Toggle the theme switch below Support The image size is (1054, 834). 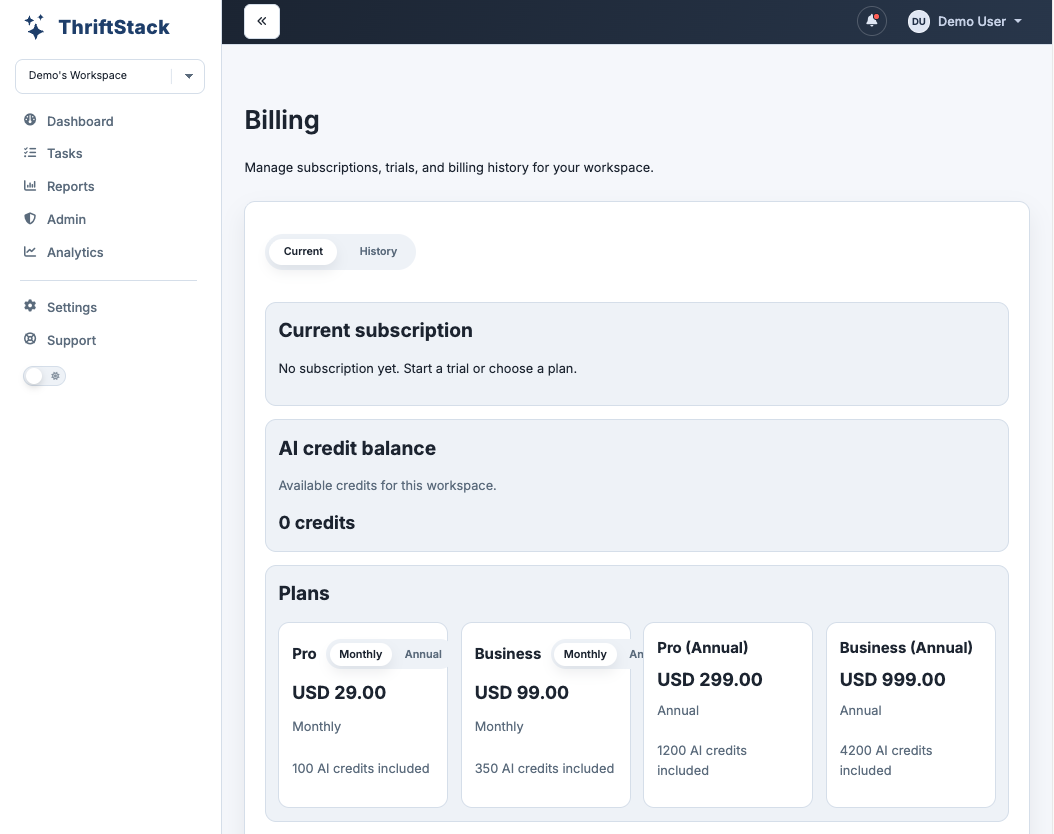[44, 375]
